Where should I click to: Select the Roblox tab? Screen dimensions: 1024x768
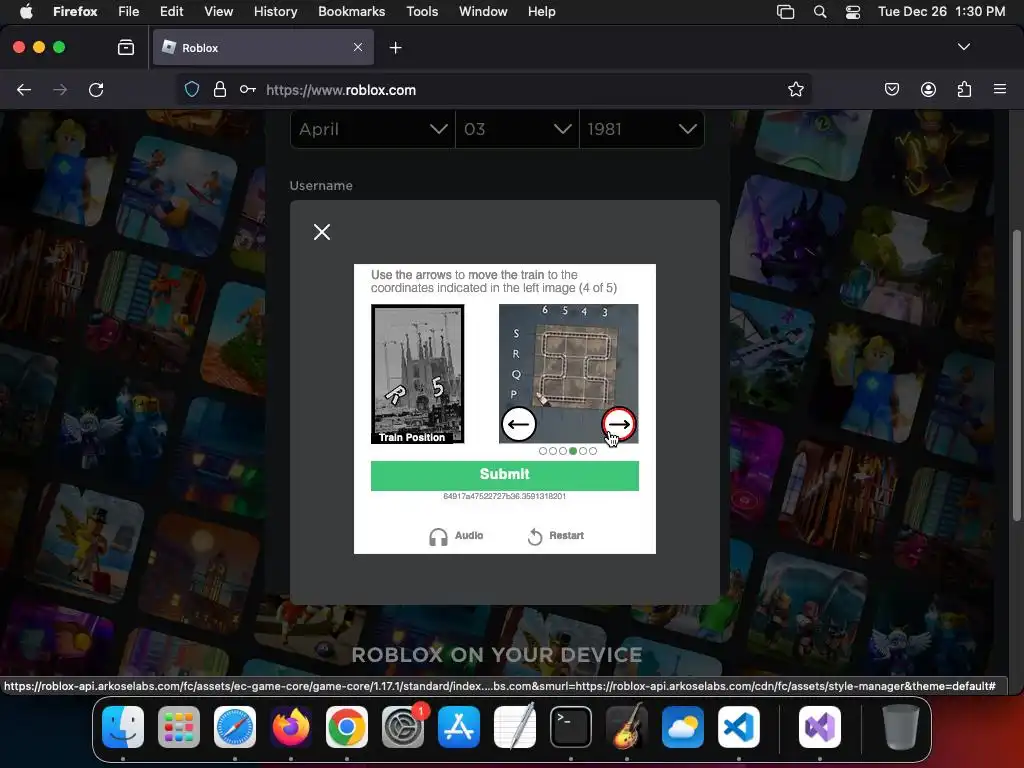263,48
